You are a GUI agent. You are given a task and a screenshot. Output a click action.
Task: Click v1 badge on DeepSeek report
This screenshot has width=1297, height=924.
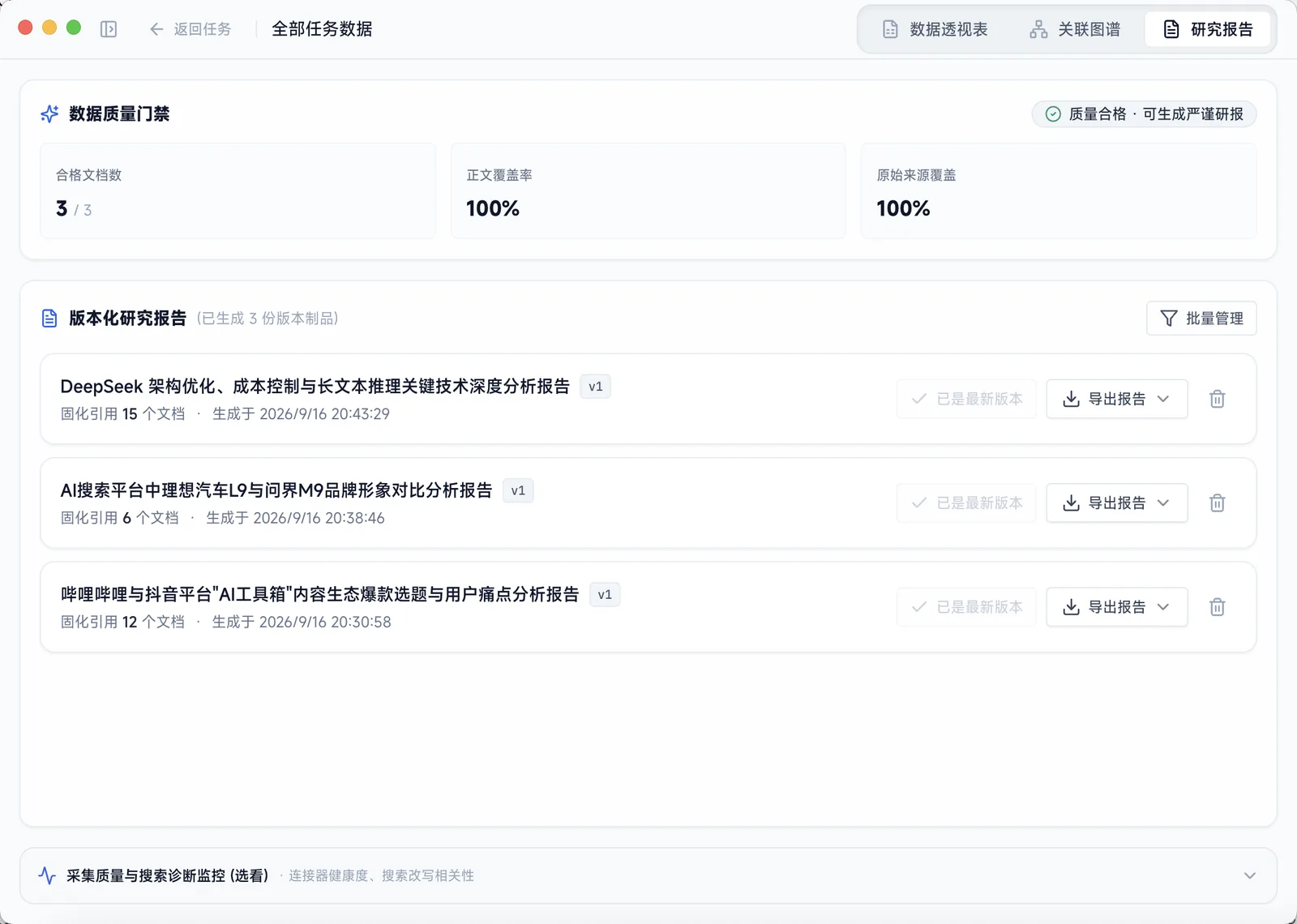pyautogui.click(x=596, y=387)
